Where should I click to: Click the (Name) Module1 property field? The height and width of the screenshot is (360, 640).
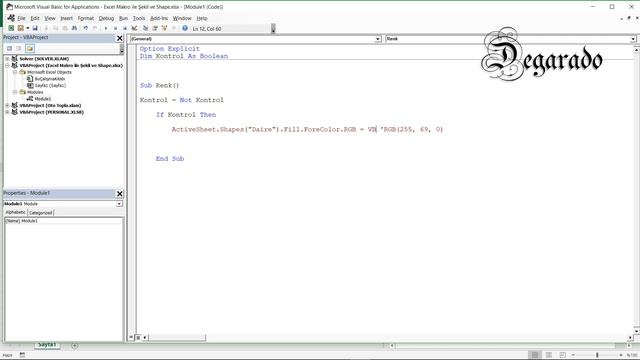(x=64, y=221)
